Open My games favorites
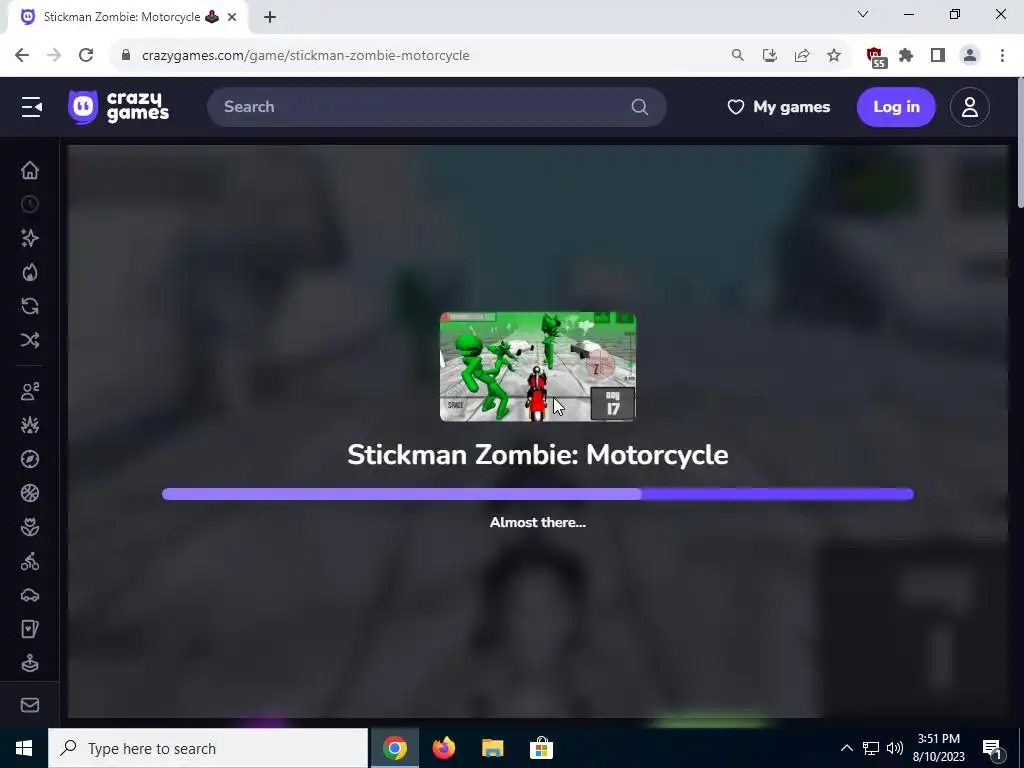Image resolution: width=1024 pixels, height=768 pixels. [x=778, y=107]
